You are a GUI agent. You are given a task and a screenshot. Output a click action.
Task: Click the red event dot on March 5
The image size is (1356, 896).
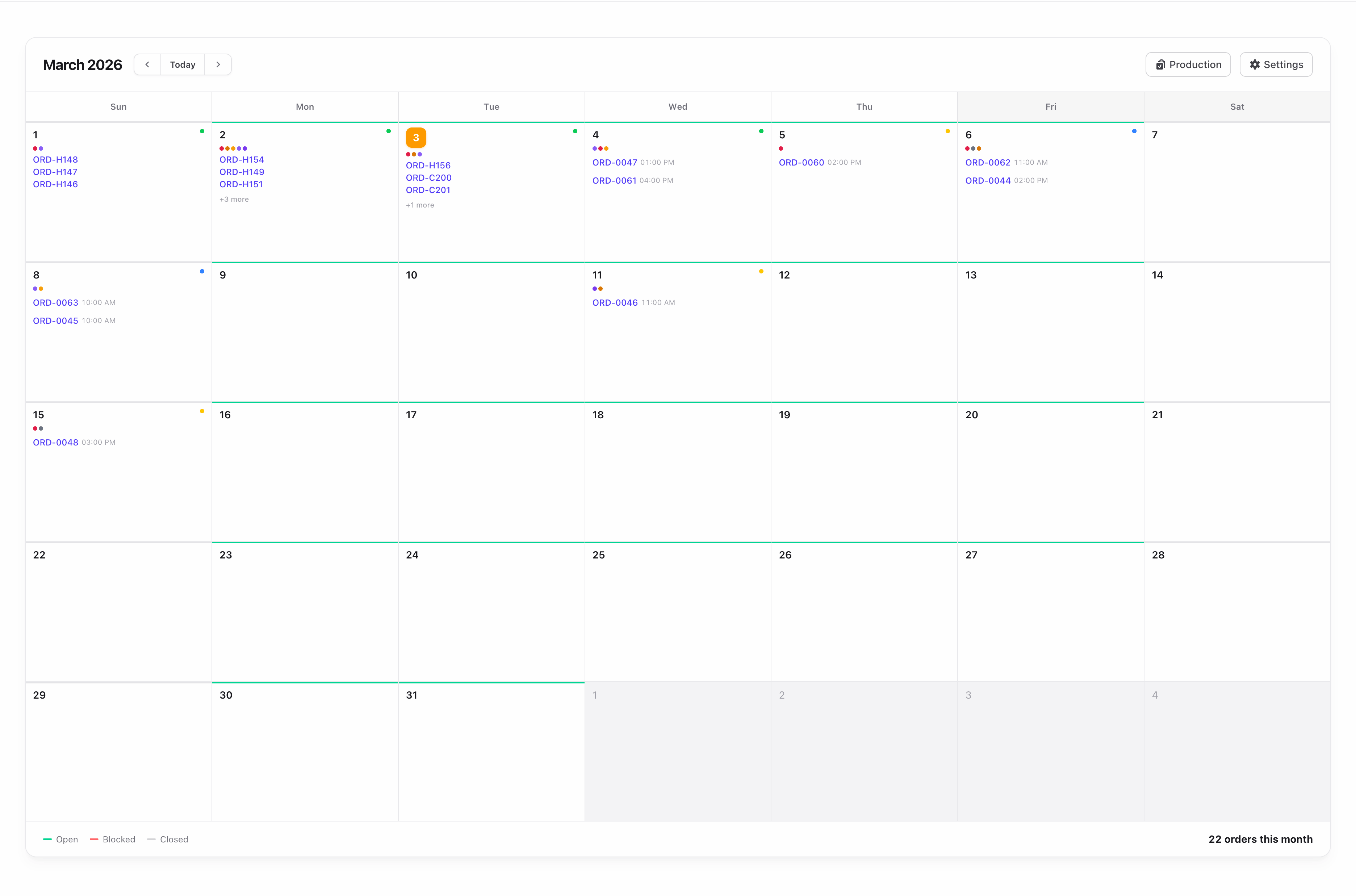point(781,148)
